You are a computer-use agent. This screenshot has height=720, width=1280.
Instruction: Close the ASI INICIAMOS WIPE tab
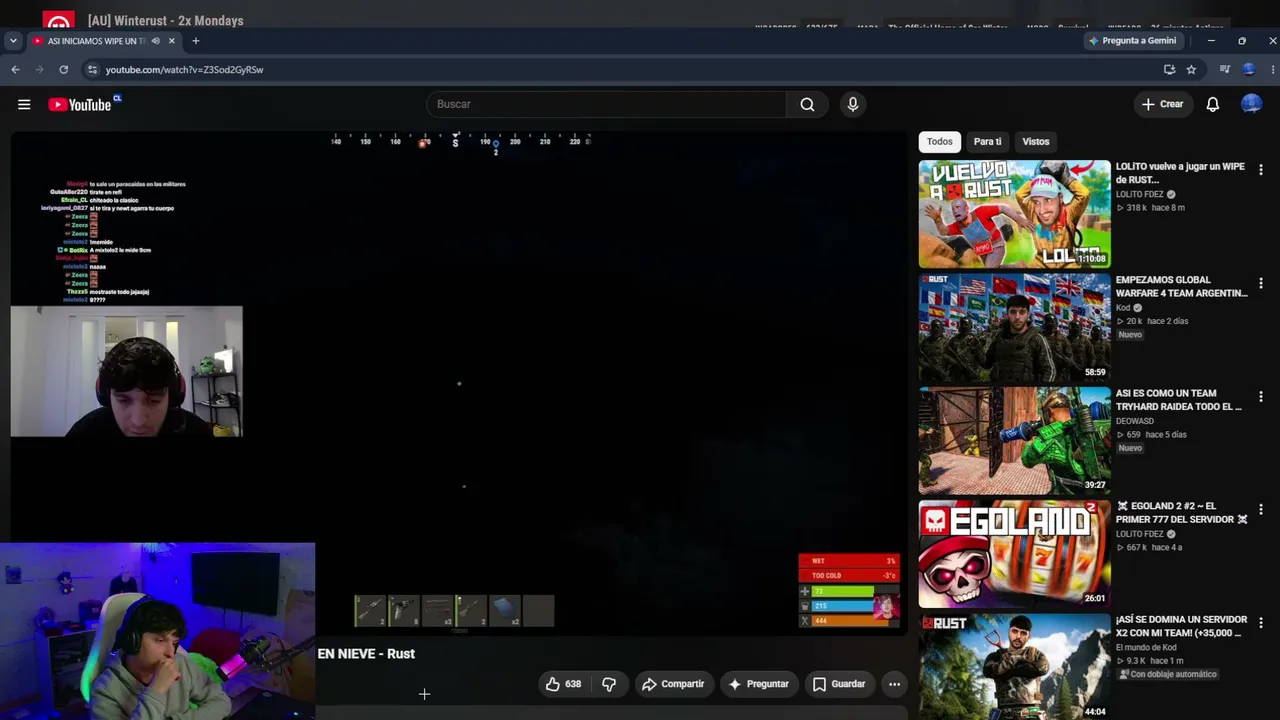point(171,41)
